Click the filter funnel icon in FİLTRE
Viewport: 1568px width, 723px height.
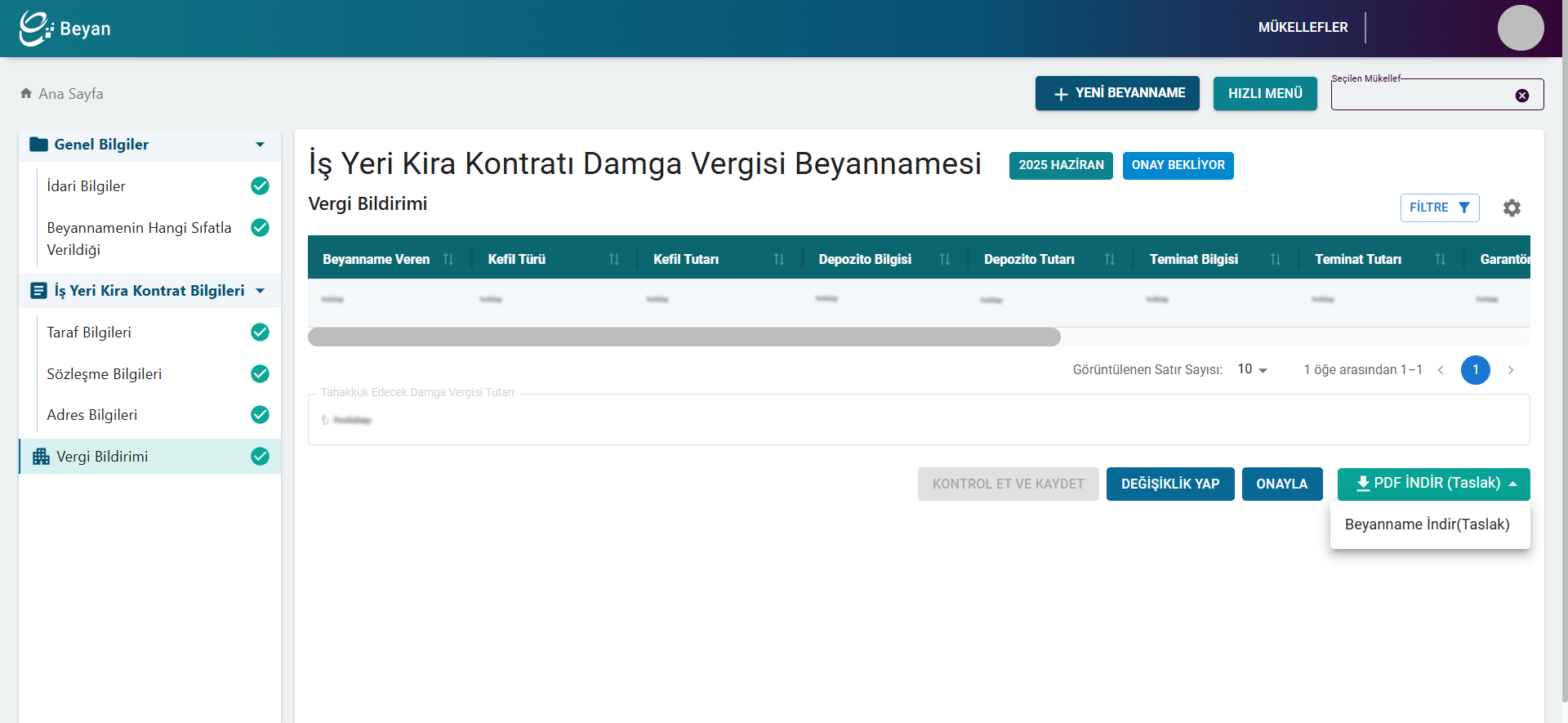click(1464, 208)
